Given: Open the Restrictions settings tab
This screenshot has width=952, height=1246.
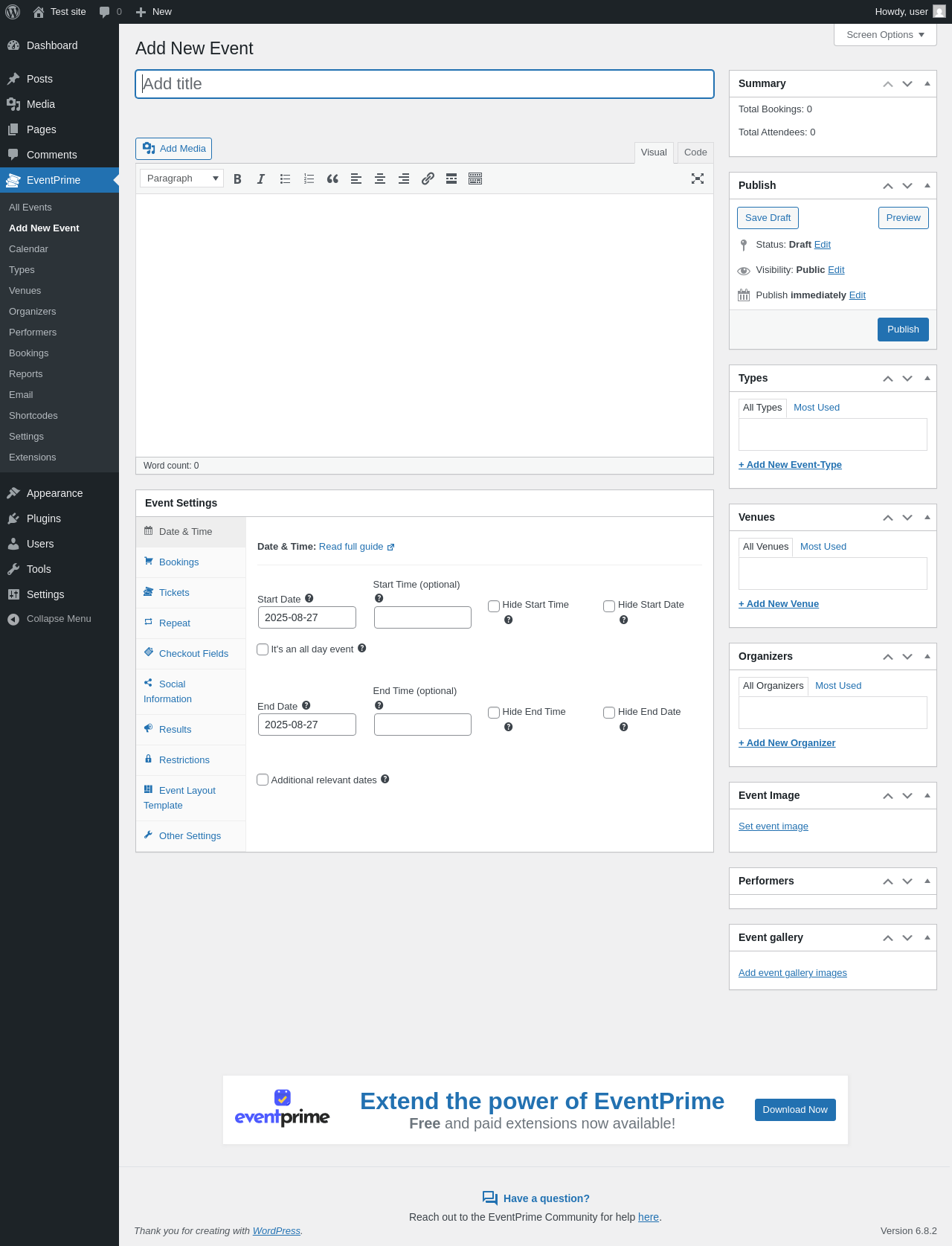Looking at the screenshot, I should coord(191,760).
